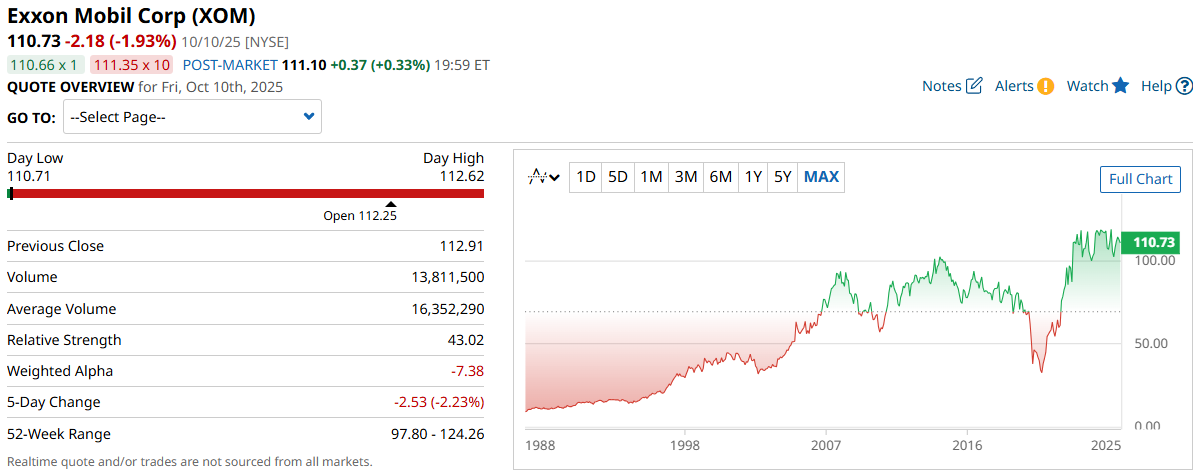Viewport: 1198px width, 475px height.
Task: Click the Watch star icon
Action: pyautogui.click(x=1120, y=86)
